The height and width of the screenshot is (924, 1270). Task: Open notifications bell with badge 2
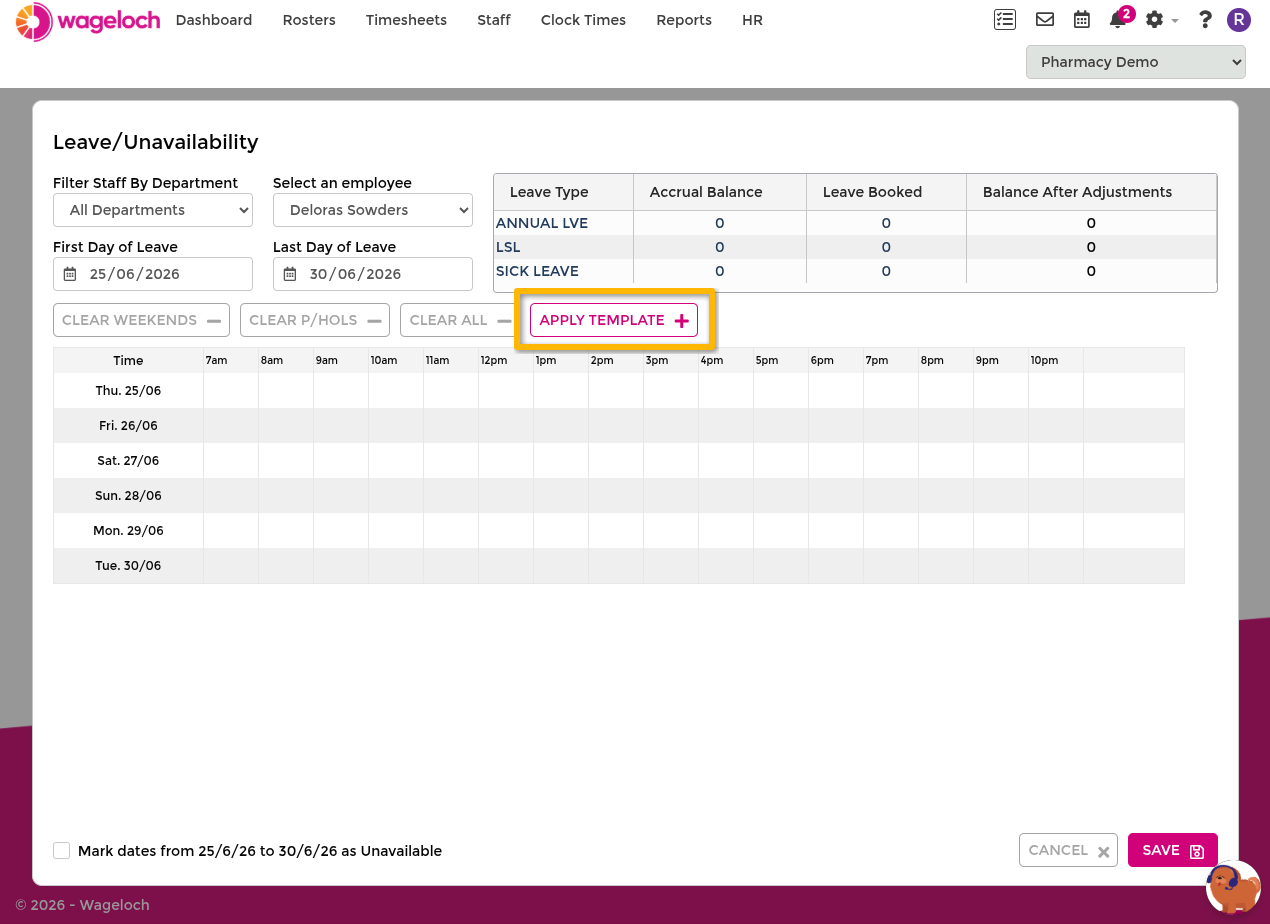pos(1120,19)
